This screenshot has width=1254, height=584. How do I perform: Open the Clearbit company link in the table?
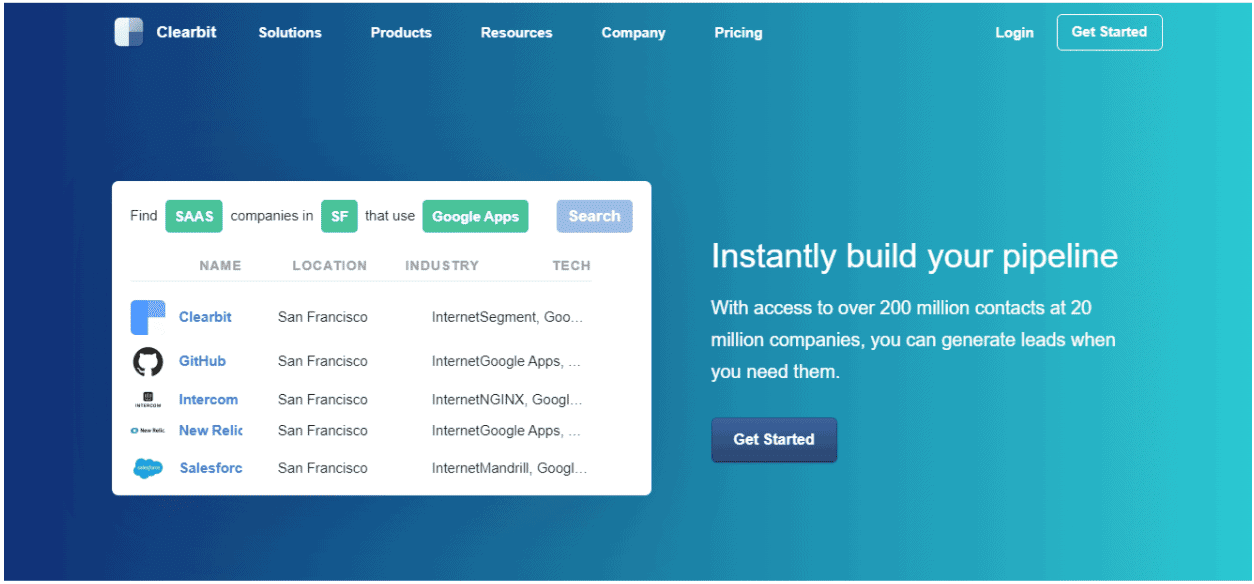tap(205, 317)
